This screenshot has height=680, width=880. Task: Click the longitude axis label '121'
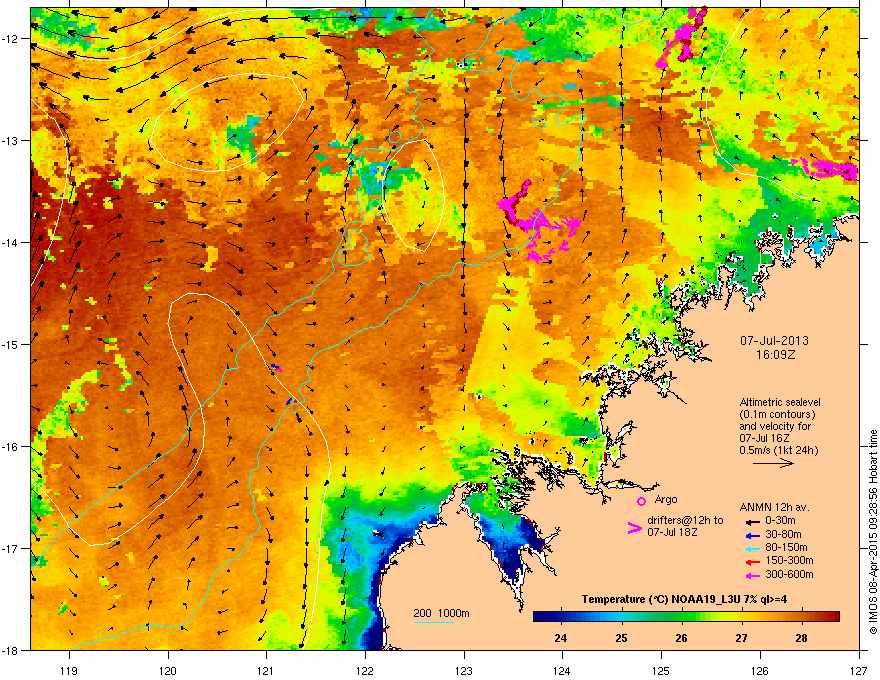click(x=266, y=670)
